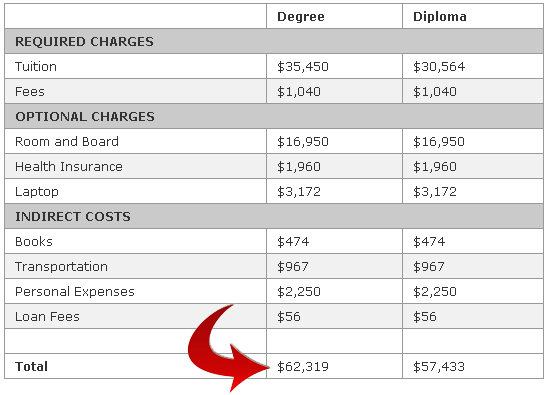This screenshot has height=395, width=550.
Task: Click the OPTIONAL CHARGES section header
Action: coord(85,117)
